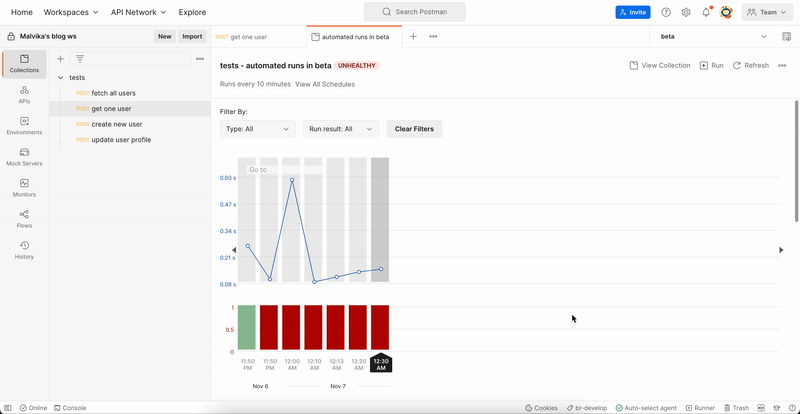This screenshot has height=414, width=800.
Task: Click the help question mark icon
Action: pos(666,12)
